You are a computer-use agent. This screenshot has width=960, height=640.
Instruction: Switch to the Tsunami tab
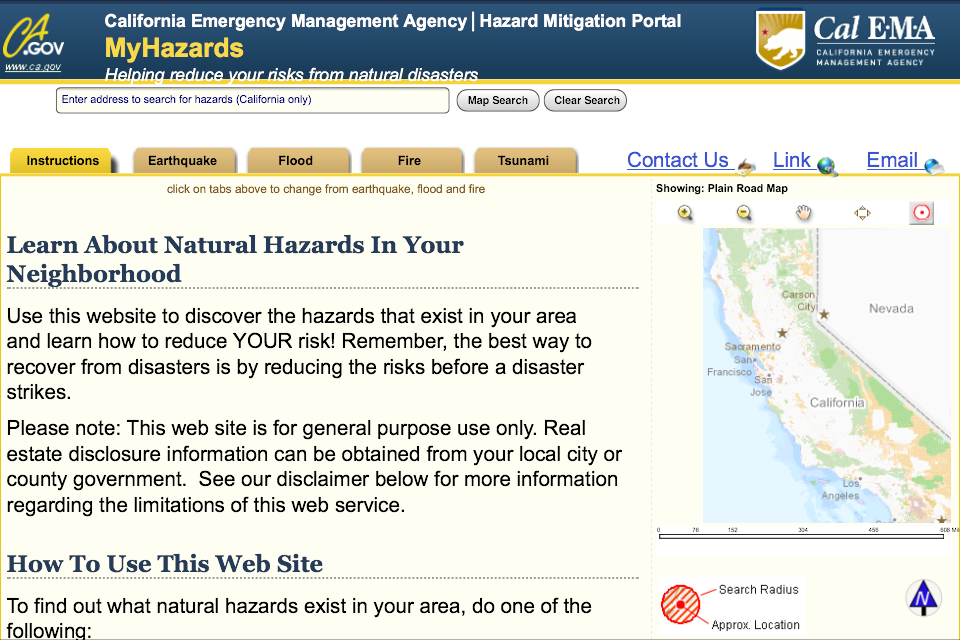523,160
